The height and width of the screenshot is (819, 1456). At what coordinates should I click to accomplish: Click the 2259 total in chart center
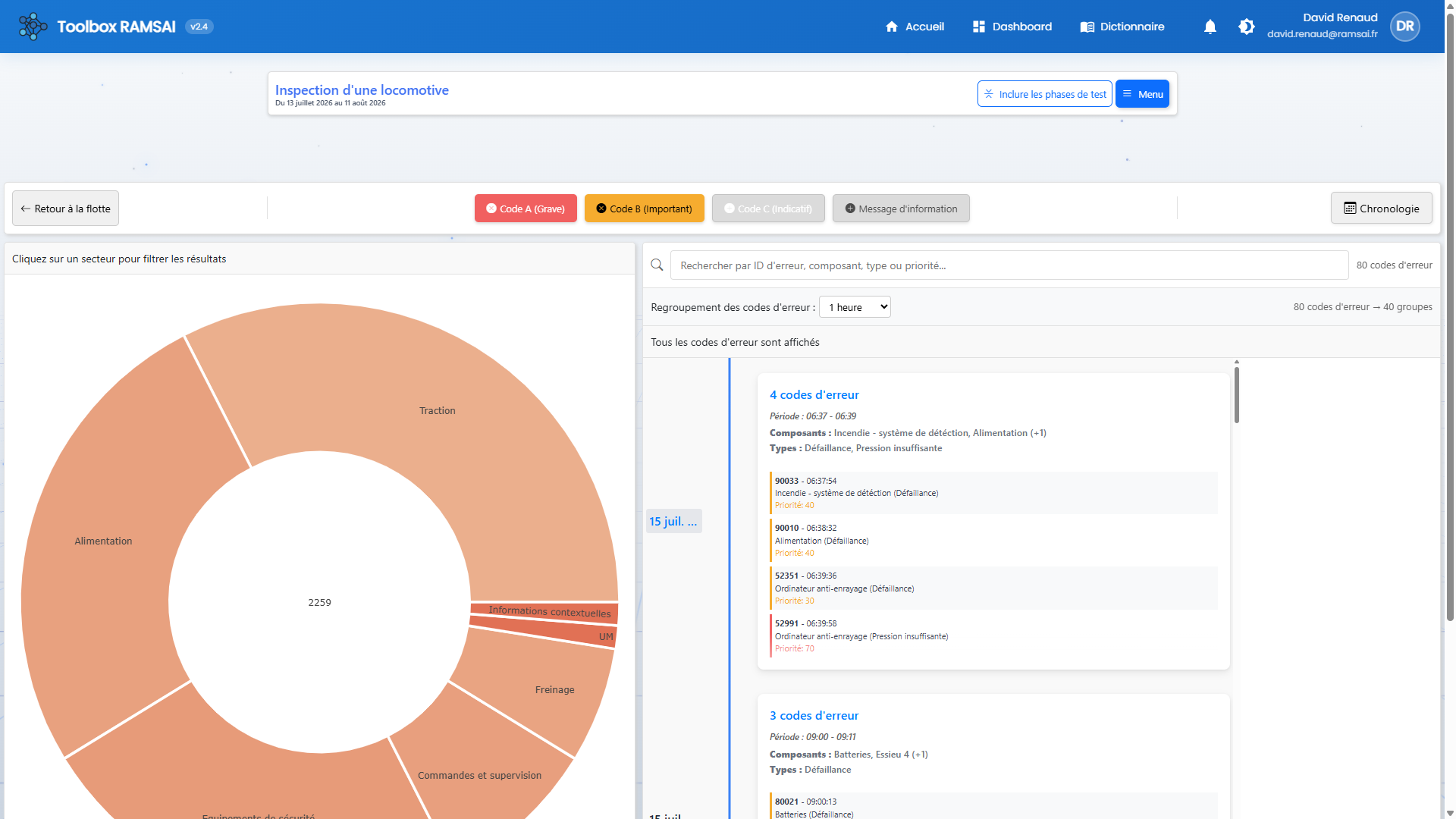pos(319,603)
